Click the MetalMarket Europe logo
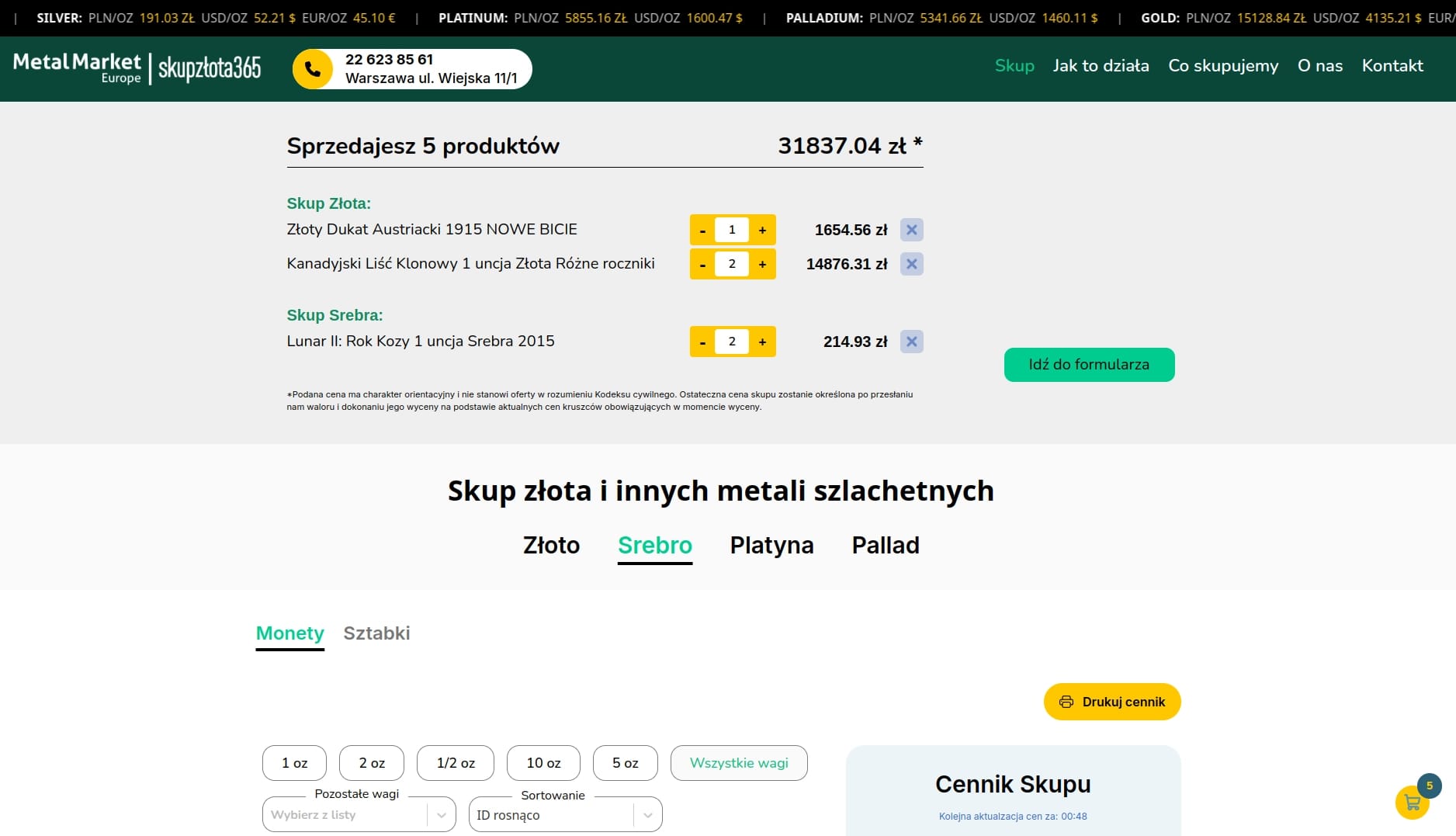 pos(76,68)
